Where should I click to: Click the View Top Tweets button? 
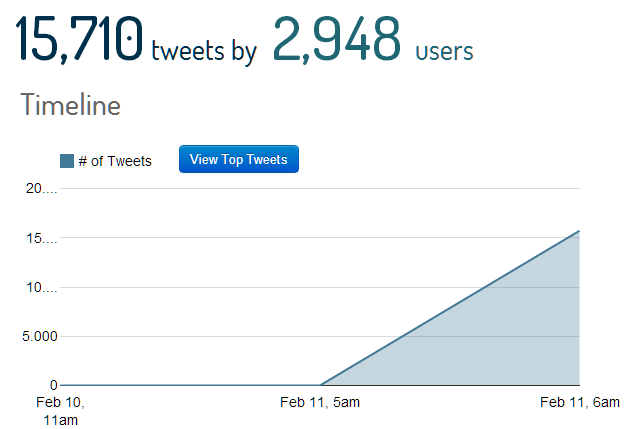point(239,159)
